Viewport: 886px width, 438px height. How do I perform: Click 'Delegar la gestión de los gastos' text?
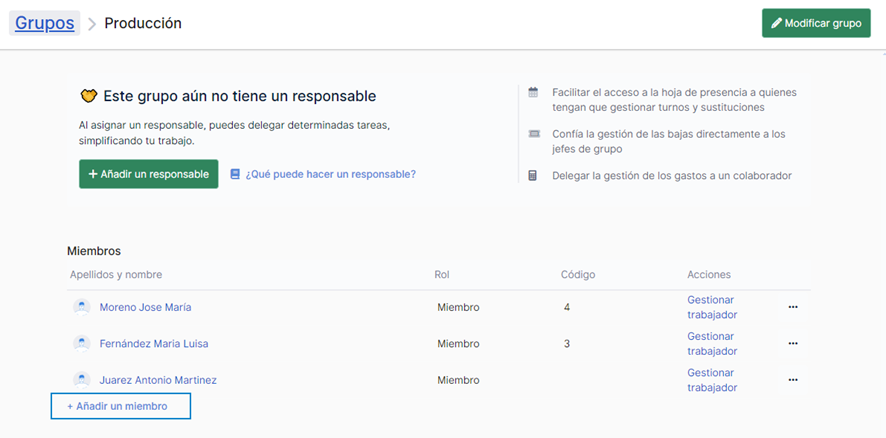(x=672, y=176)
